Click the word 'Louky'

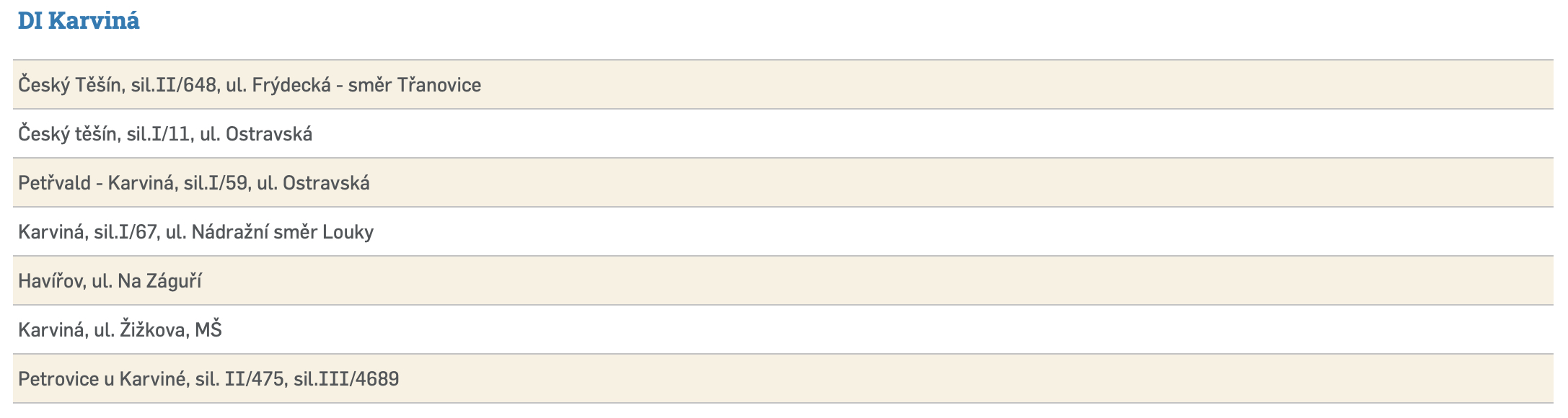(x=348, y=232)
